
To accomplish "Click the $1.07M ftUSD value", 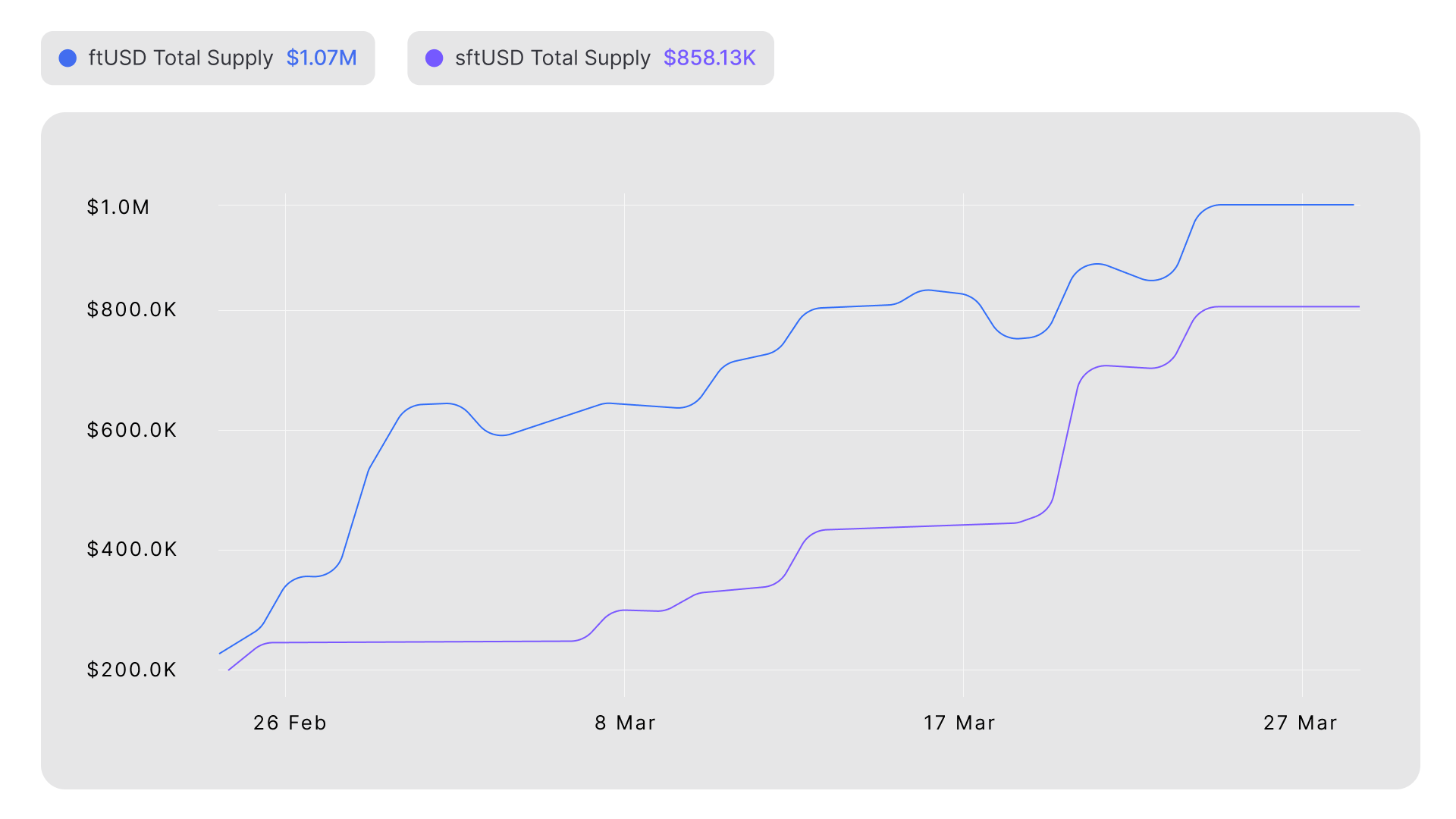I will (x=322, y=58).
